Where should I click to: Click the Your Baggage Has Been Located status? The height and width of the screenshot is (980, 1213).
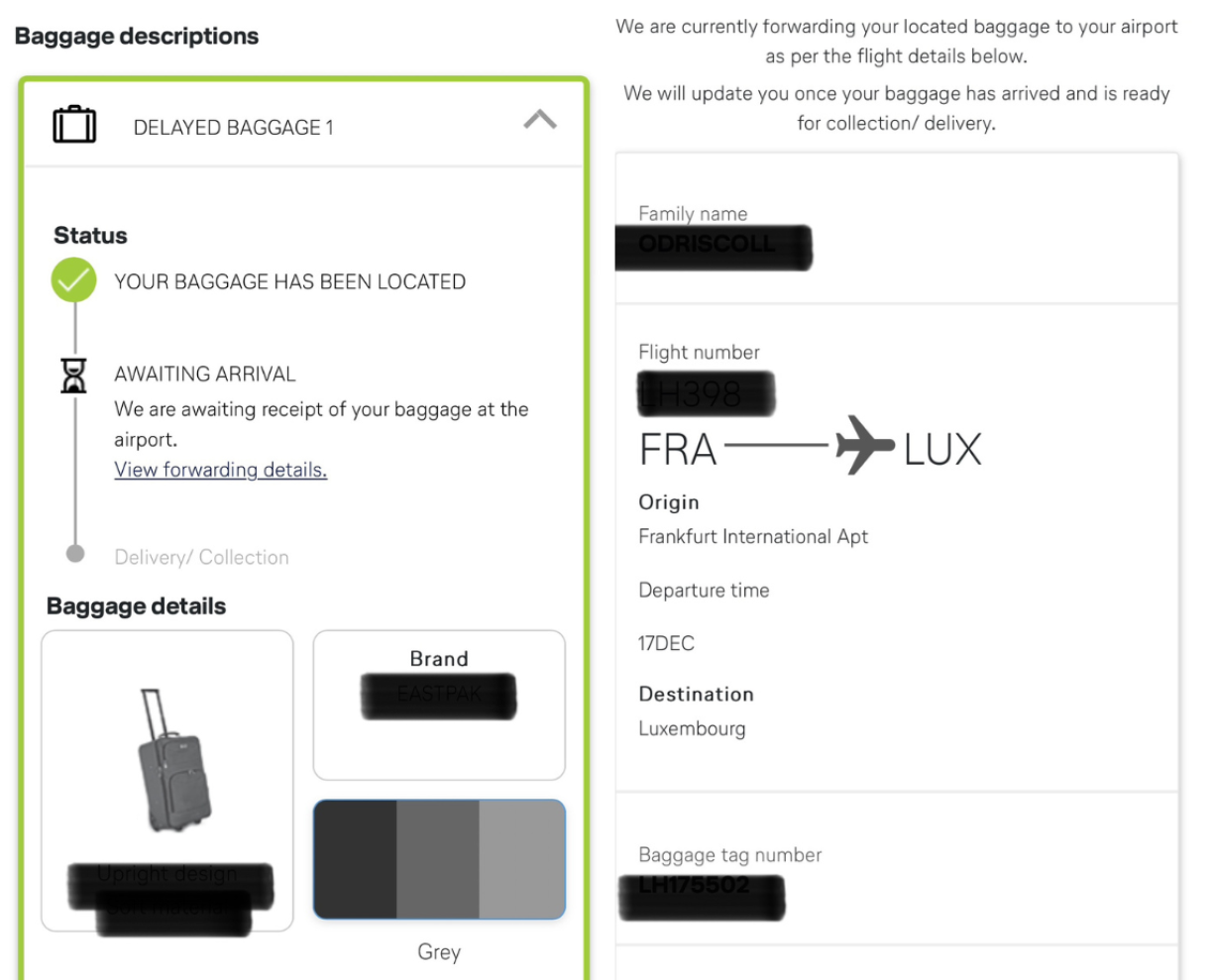(289, 282)
